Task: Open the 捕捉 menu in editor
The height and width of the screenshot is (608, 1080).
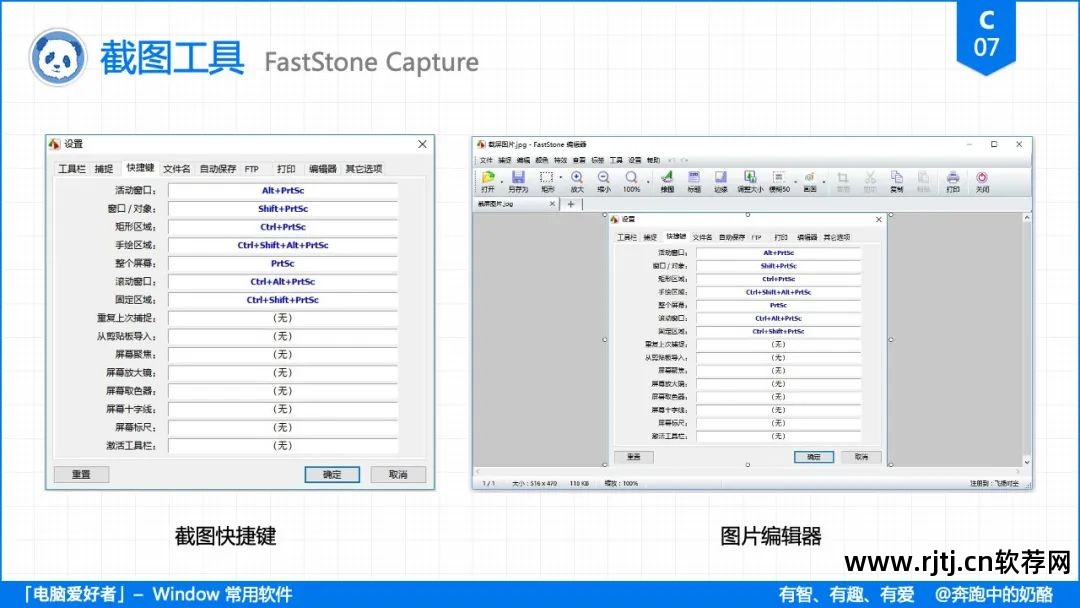Action: click(505, 160)
